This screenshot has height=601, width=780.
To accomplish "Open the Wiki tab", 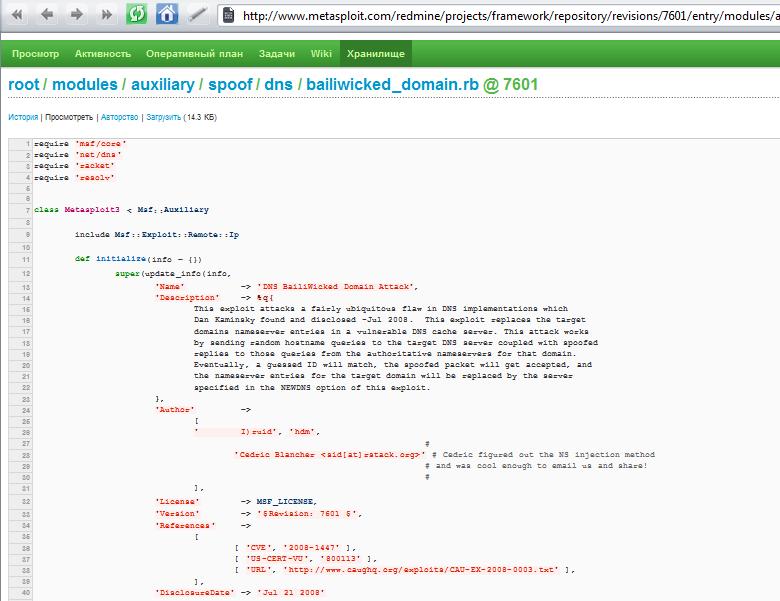I will (x=321, y=54).
